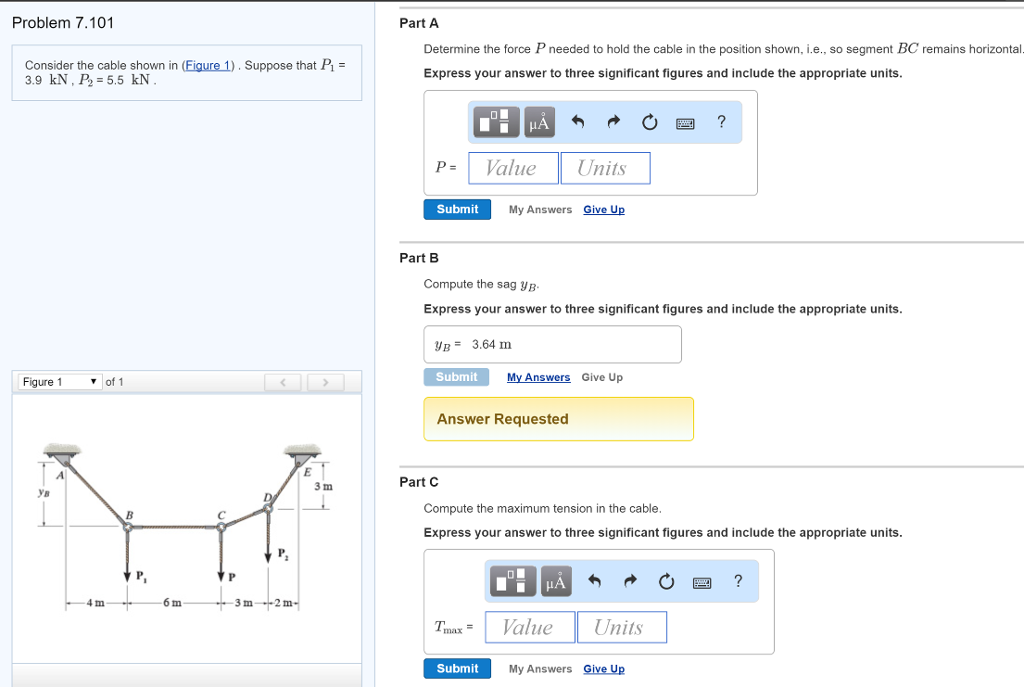Open the Figure 1 selector dropdown
Image resolution: width=1024 pixels, height=687 pixels.
(58, 381)
